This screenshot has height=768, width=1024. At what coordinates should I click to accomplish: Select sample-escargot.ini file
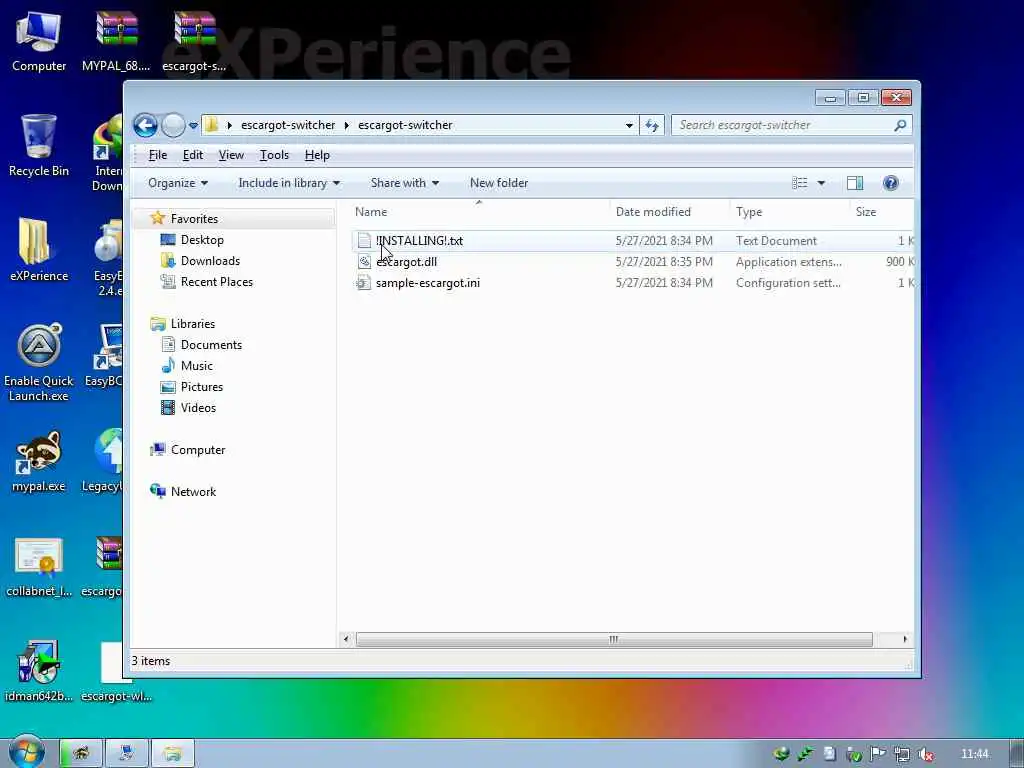(428, 283)
